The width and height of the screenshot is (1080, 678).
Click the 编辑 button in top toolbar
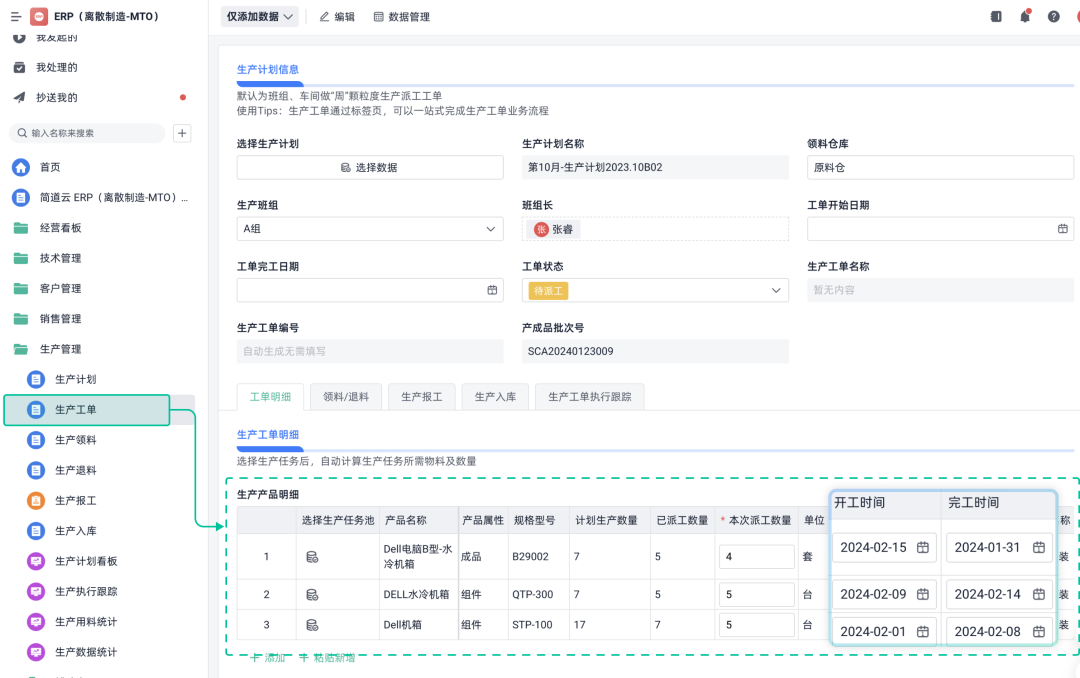(x=336, y=16)
